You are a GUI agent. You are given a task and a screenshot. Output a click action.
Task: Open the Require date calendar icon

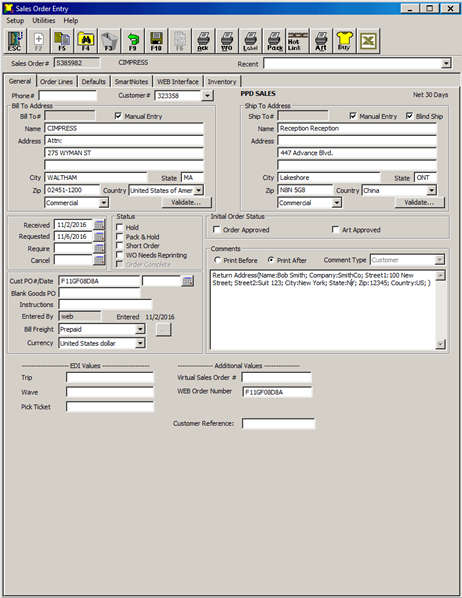[99, 248]
